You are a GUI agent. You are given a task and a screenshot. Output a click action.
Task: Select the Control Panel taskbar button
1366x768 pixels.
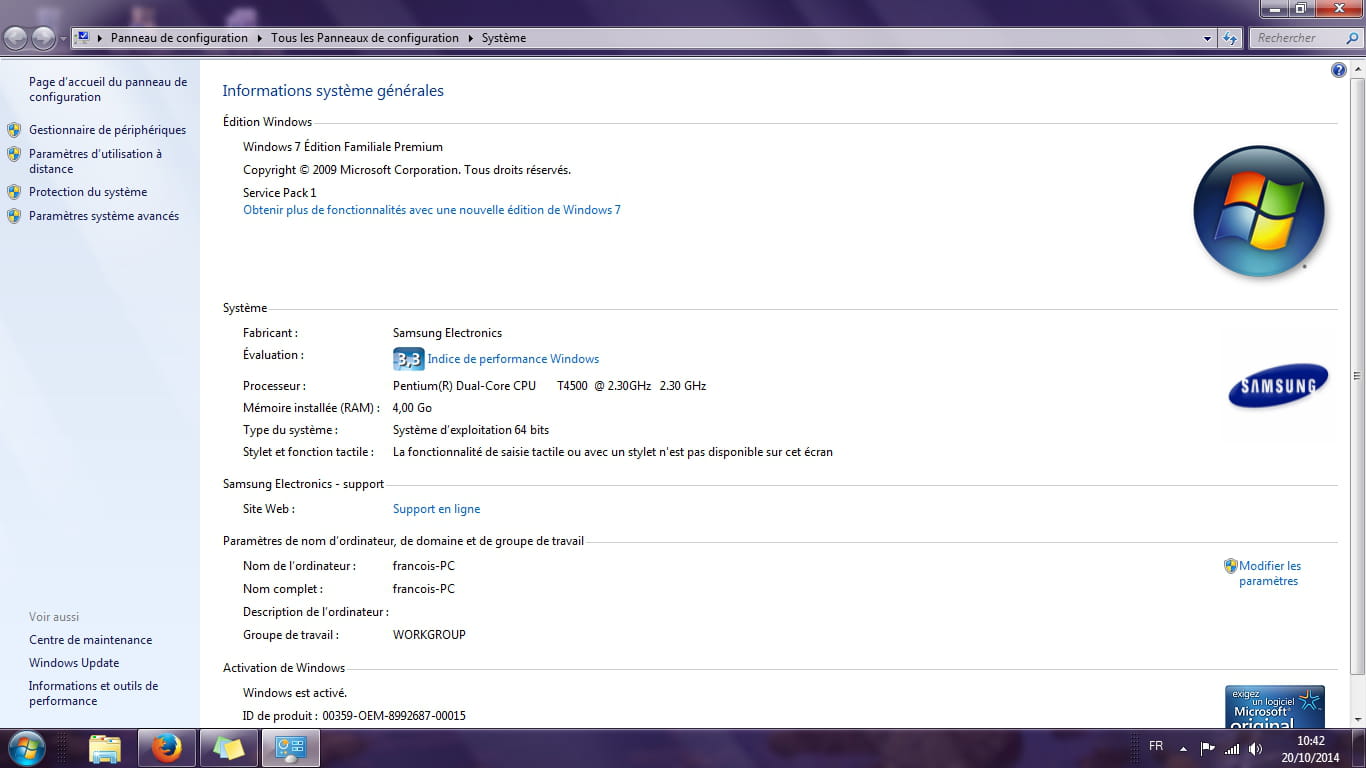pyautogui.click(x=291, y=748)
